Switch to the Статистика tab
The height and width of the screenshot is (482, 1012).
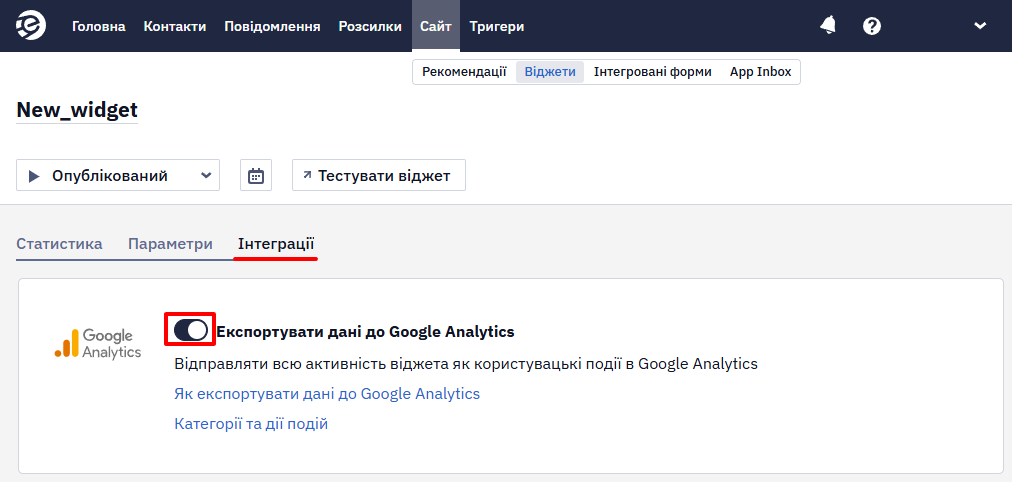(x=59, y=244)
